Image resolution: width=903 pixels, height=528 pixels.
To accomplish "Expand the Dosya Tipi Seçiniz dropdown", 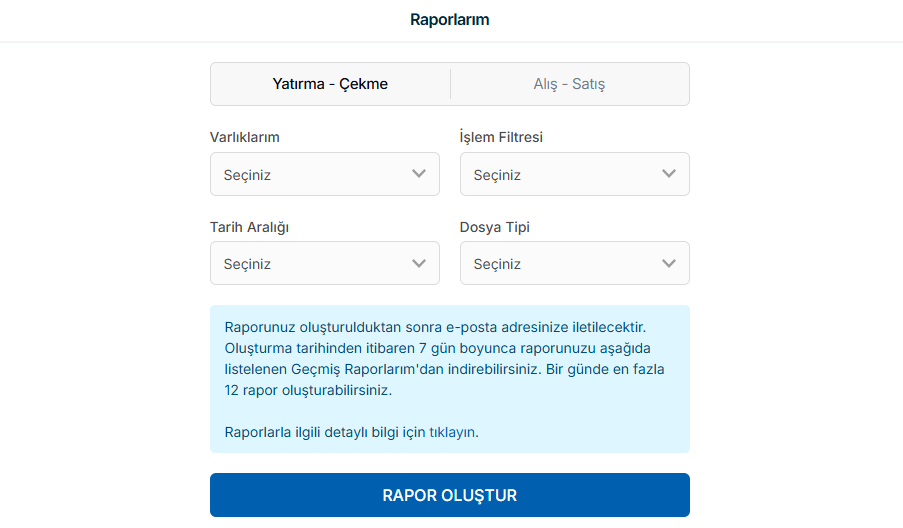I will [574, 263].
